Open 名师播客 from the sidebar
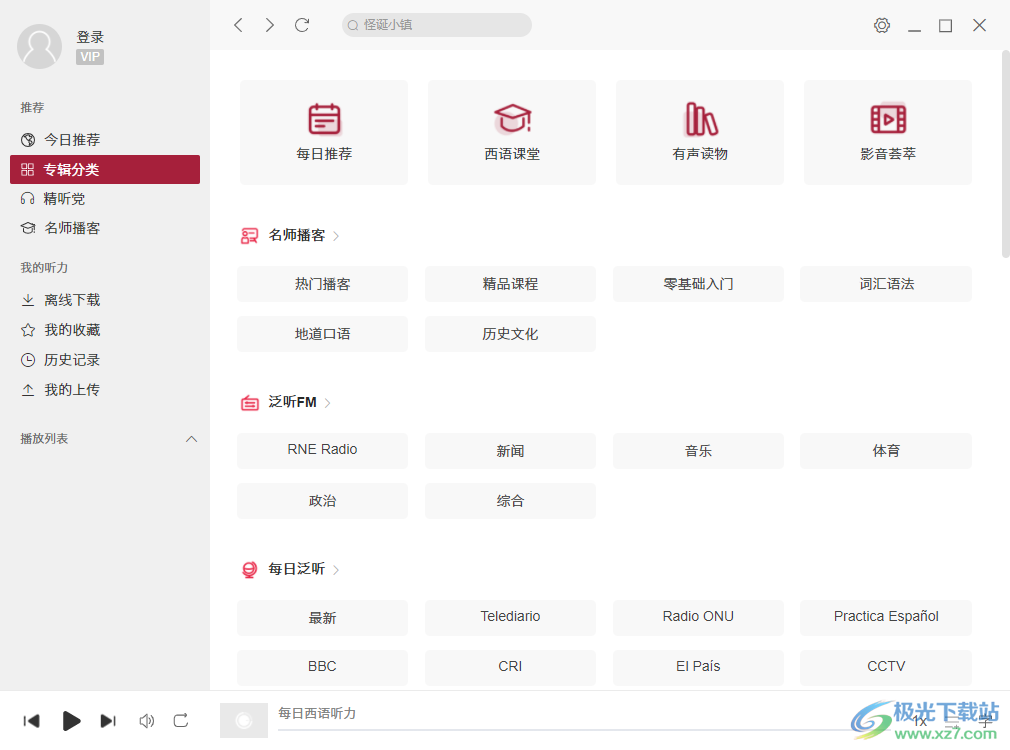This screenshot has height=750, width=1010. coord(105,228)
